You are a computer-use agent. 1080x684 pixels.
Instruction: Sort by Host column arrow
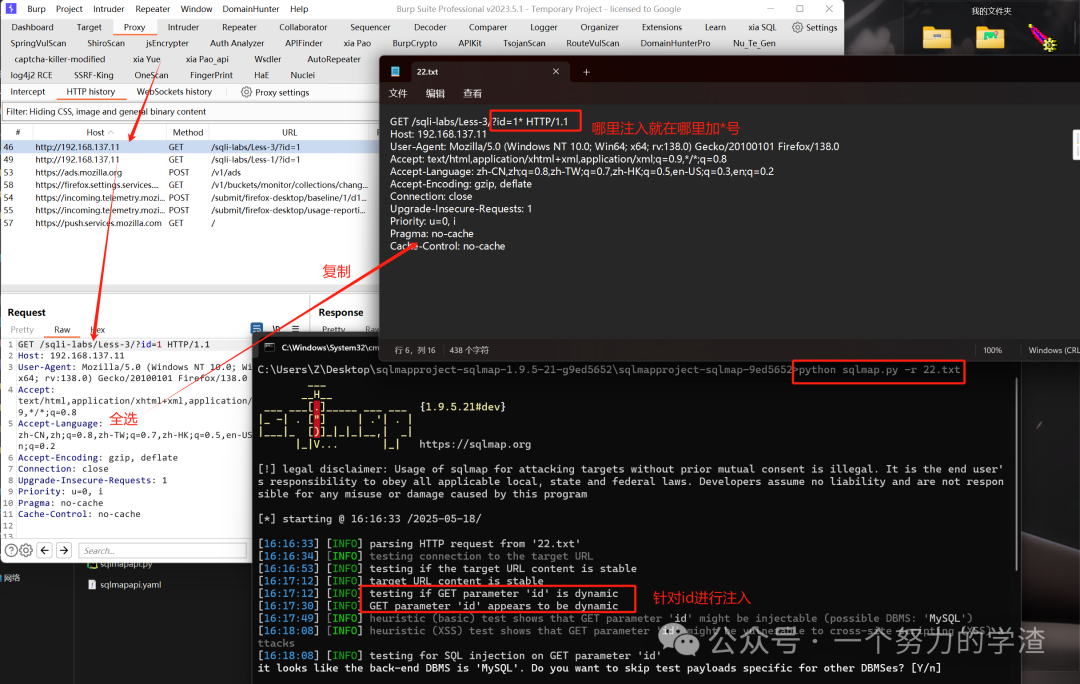click(111, 132)
